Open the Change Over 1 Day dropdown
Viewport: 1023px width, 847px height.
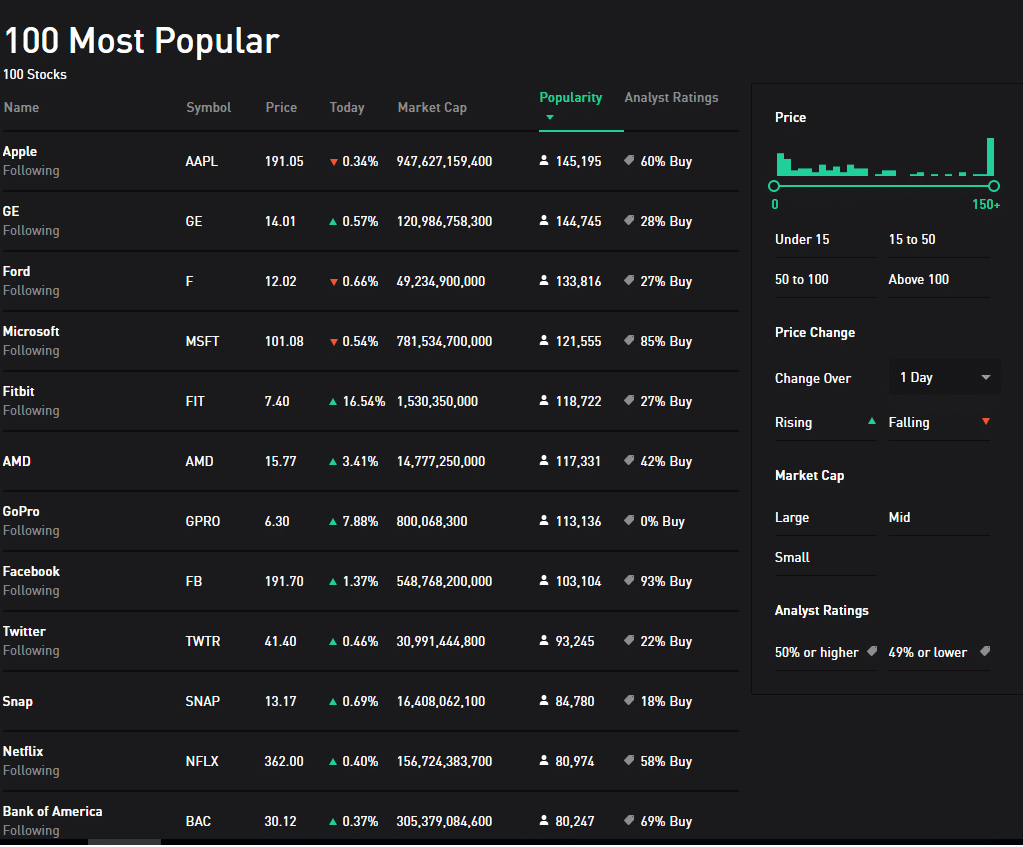click(944, 377)
